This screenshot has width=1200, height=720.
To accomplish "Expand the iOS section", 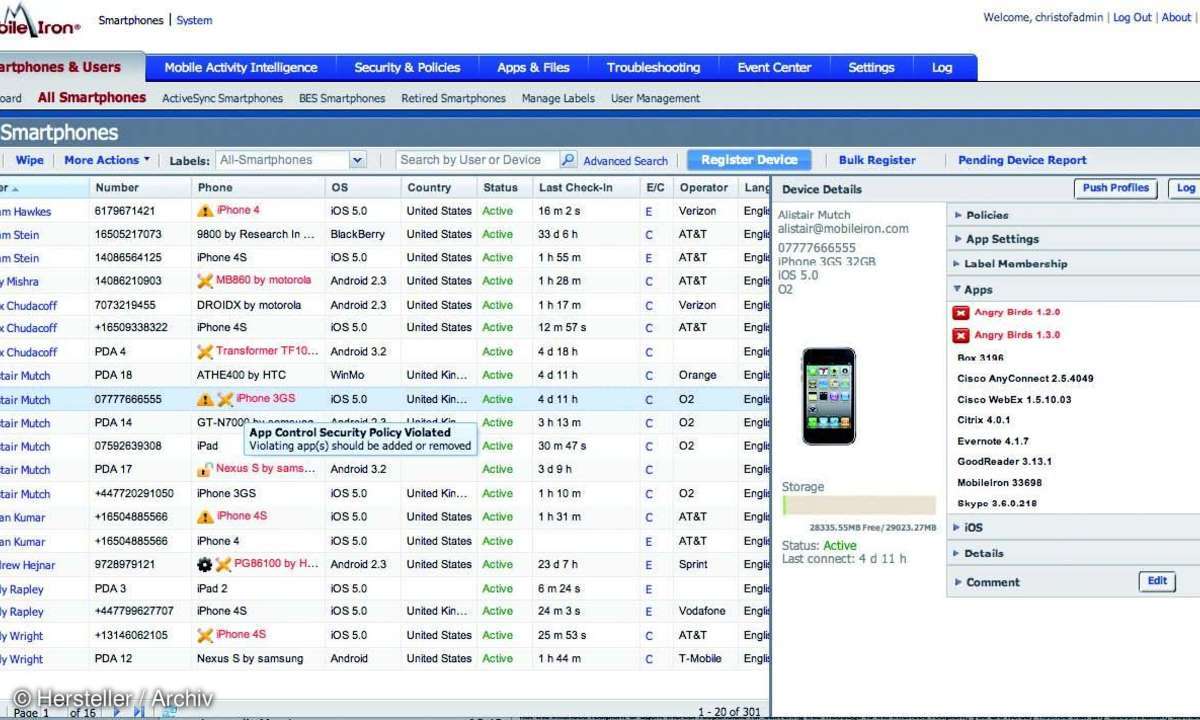I will [1073, 527].
